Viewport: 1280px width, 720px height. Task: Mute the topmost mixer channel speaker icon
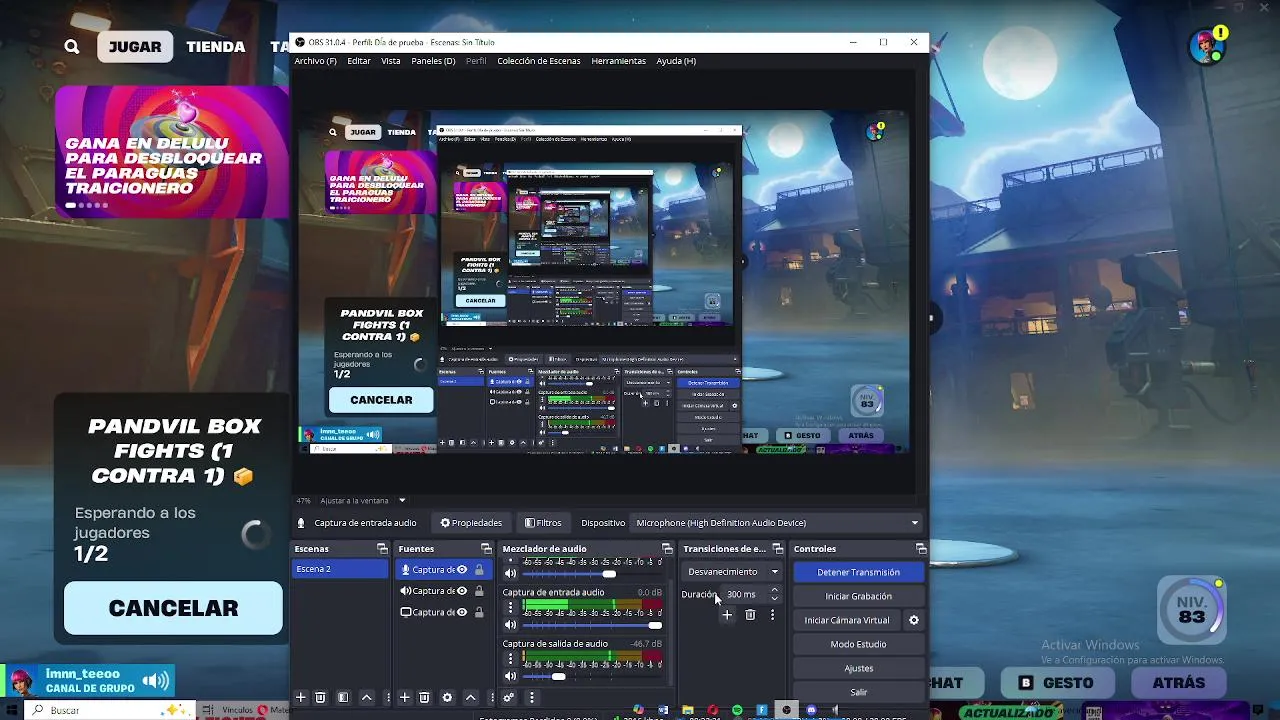coord(510,573)
